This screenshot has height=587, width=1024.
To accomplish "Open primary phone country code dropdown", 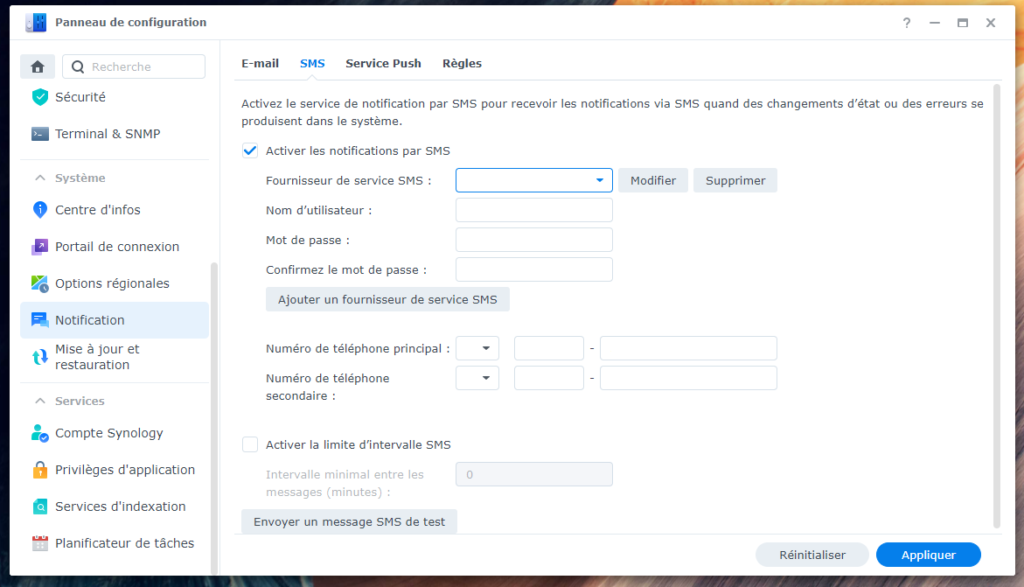I will (x=477, y=348).
